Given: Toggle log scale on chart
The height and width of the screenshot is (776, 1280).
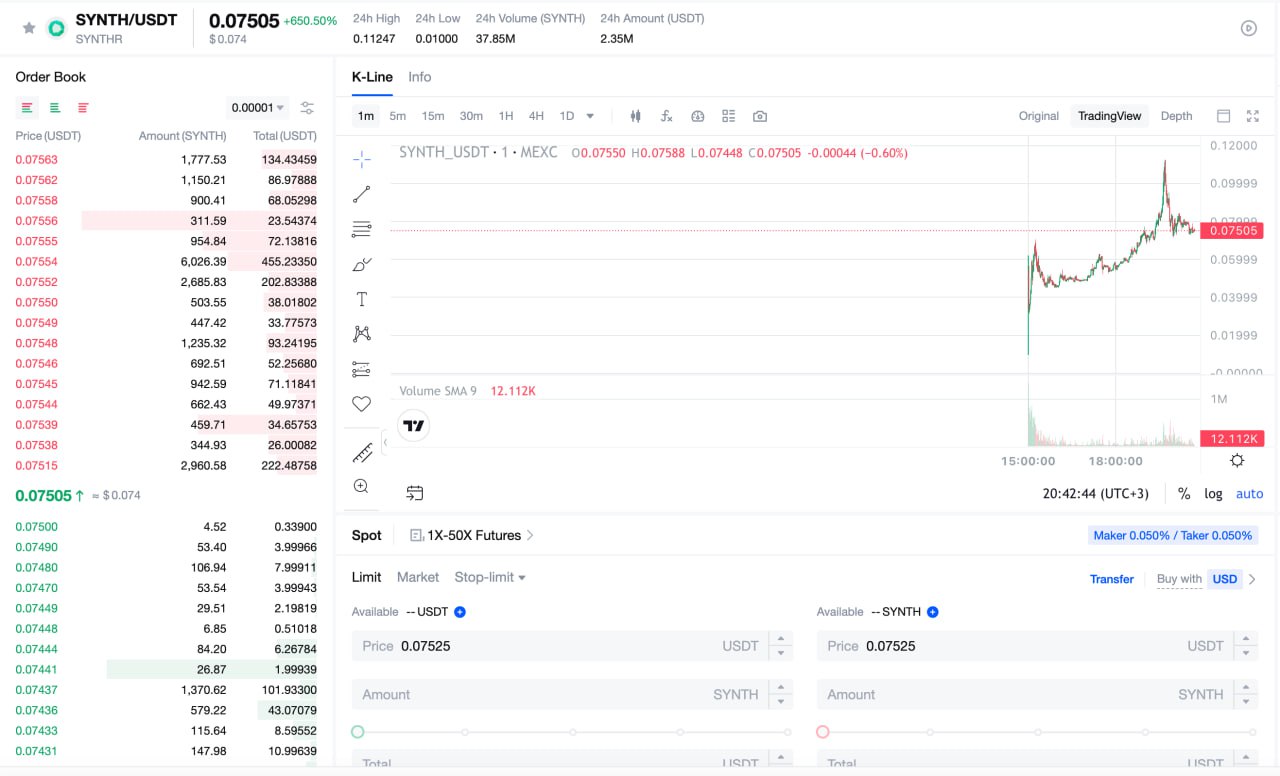Looking at the screenshot, I should pos(1213,493).
